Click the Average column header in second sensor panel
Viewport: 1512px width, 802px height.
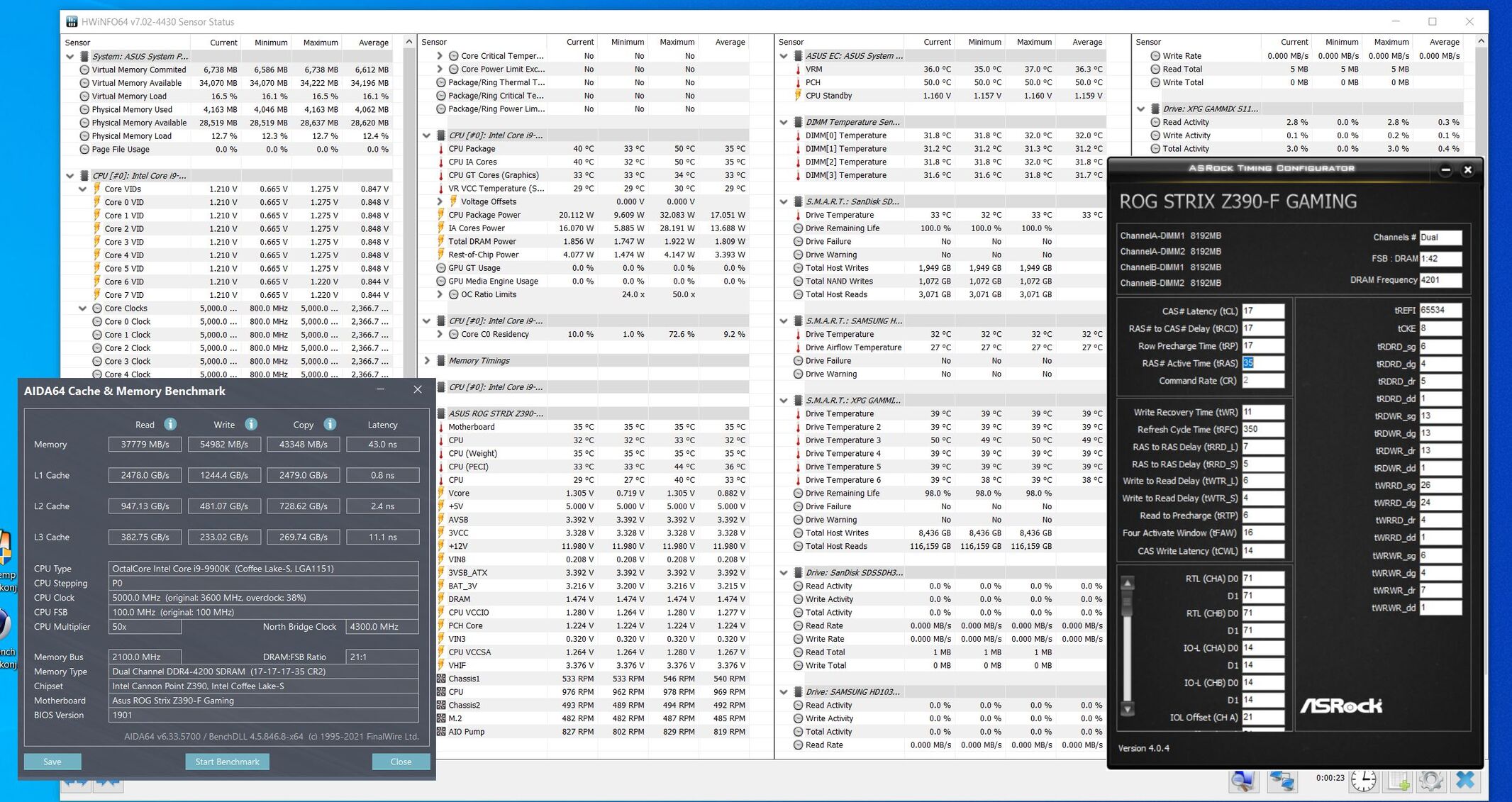[730, 43]
